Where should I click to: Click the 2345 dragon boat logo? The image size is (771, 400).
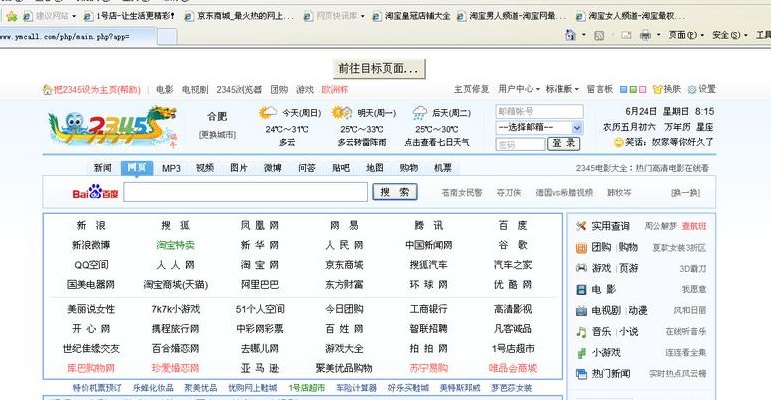click(x=113, y=126)
